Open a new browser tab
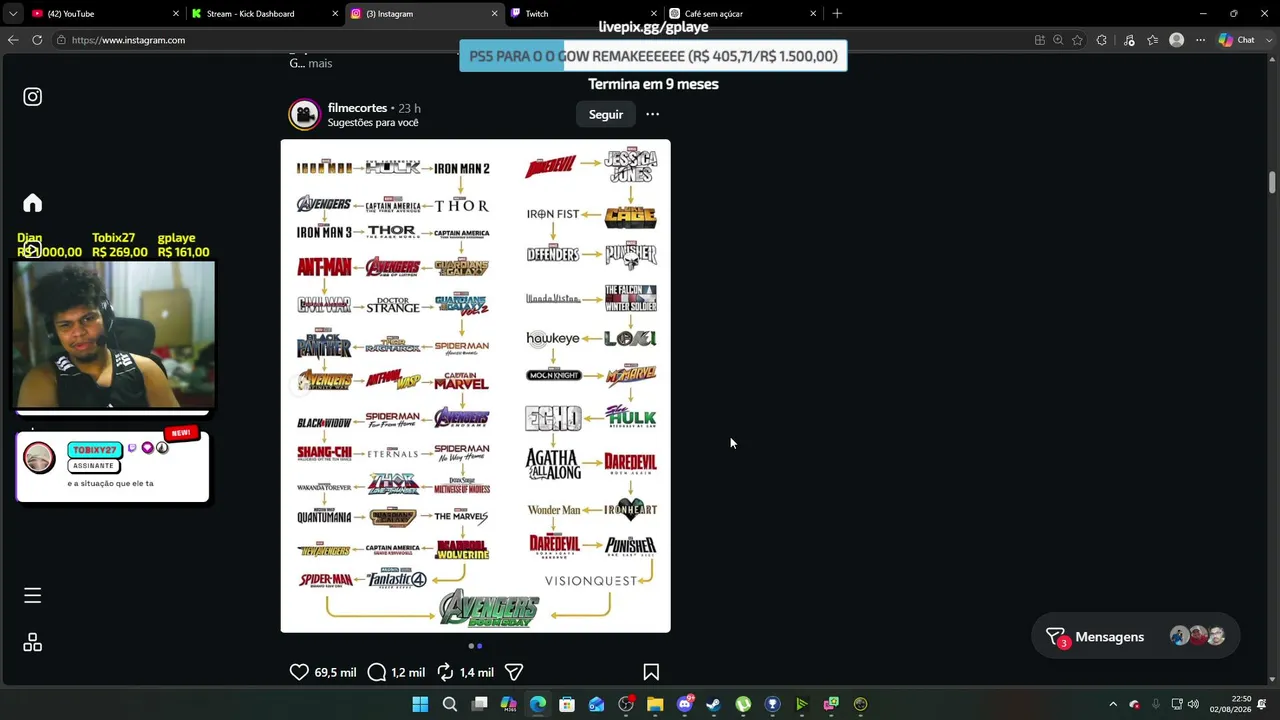The width and height of the screenshot is (1280, 720). point(837,14)
